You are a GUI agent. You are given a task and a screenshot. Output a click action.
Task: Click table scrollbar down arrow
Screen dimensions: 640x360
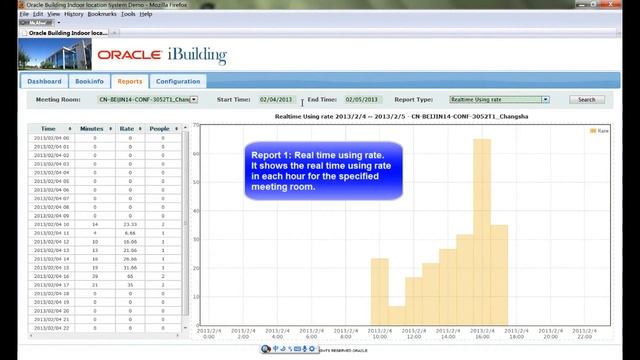185,328
